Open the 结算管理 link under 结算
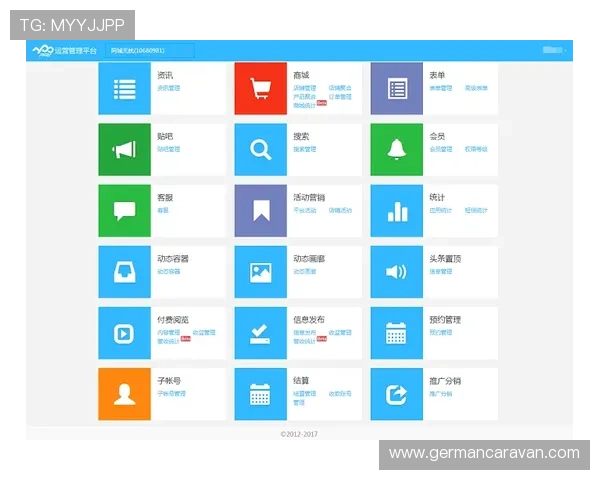Viewport: 600px width, 480px height. (305, 394)
